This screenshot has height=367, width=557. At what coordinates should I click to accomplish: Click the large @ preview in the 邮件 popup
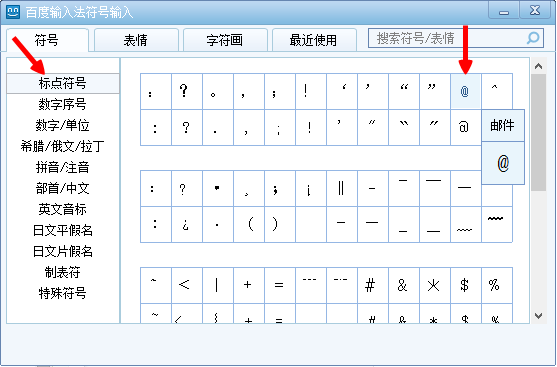[x=503, y=163]
